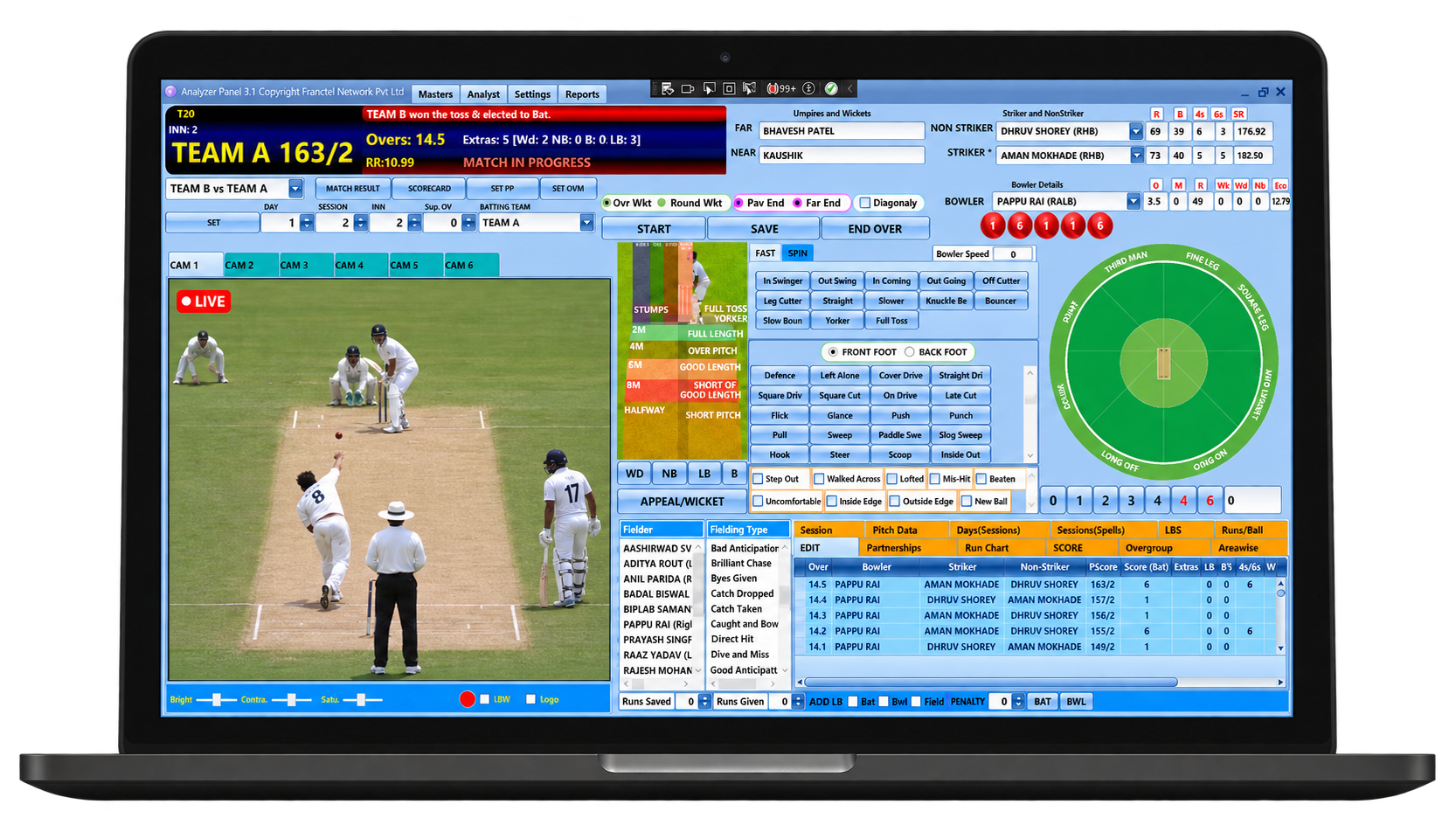Enable the Step Out checkbox

758,479
